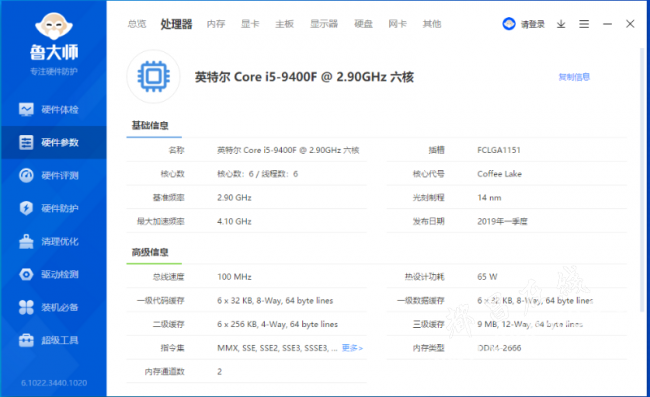Click the login avatar icon
Viewport: 650px width, 397px height.
(x=509, y=24)
